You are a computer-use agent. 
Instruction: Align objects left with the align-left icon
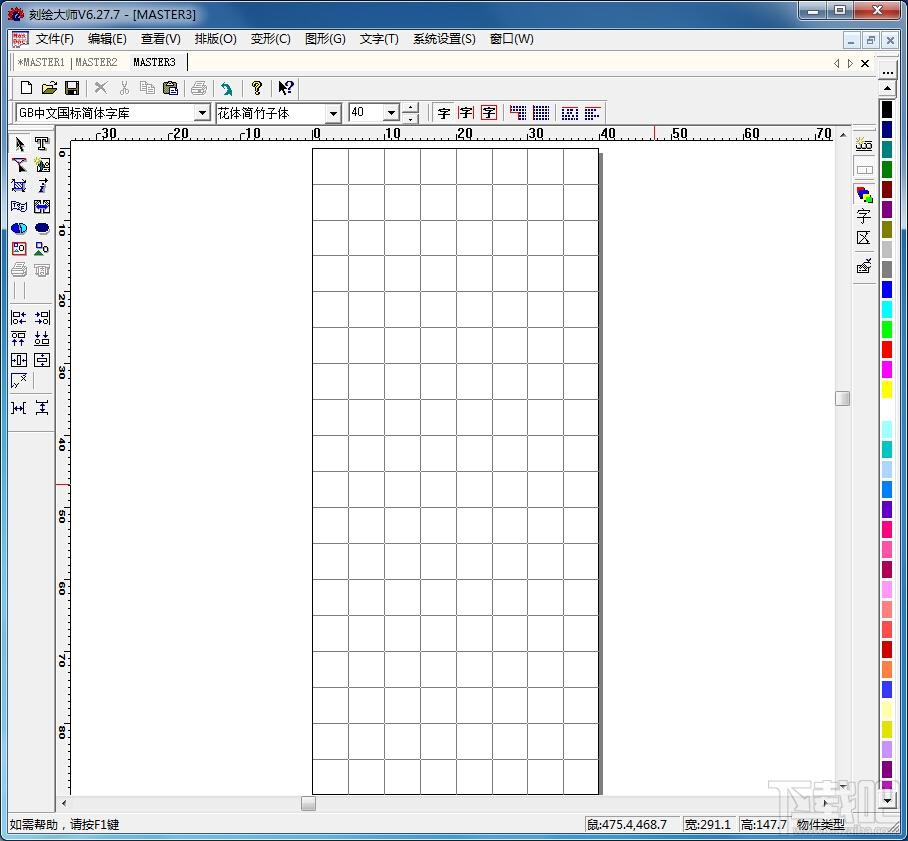click(x=19, y=317)
